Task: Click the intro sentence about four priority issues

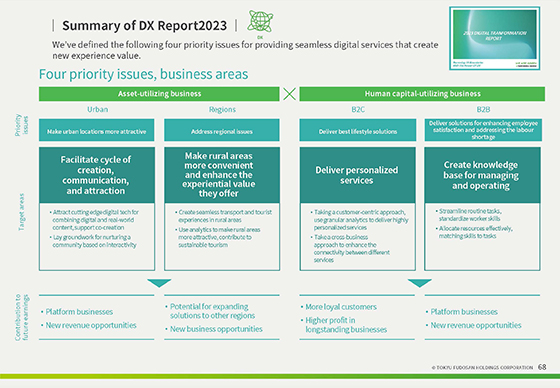Action: tap(245, 50)
